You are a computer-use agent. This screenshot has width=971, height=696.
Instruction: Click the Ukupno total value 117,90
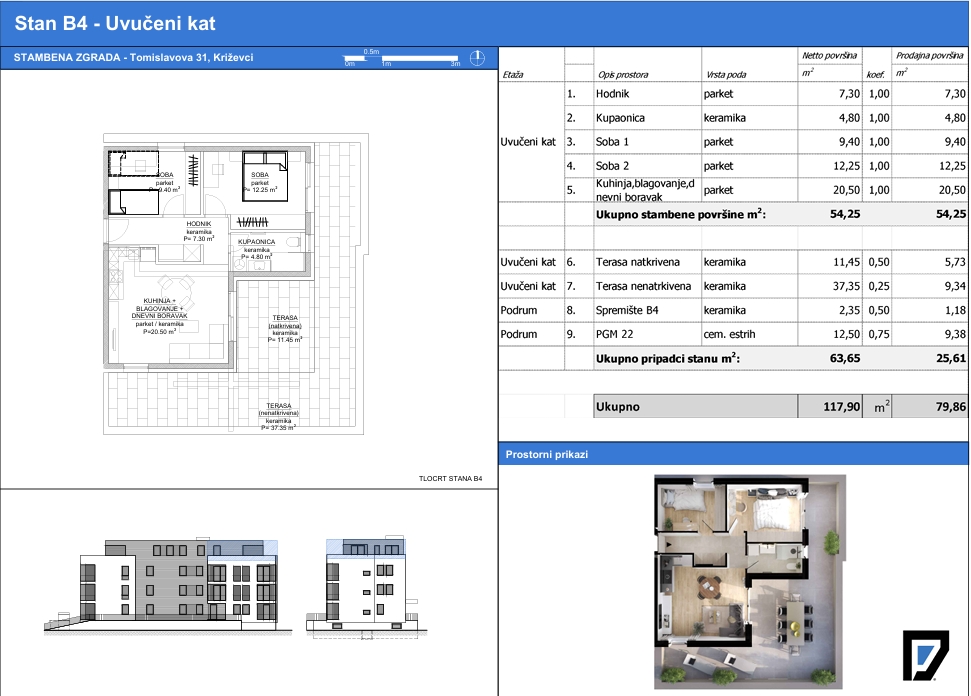(x=842, y=407)
